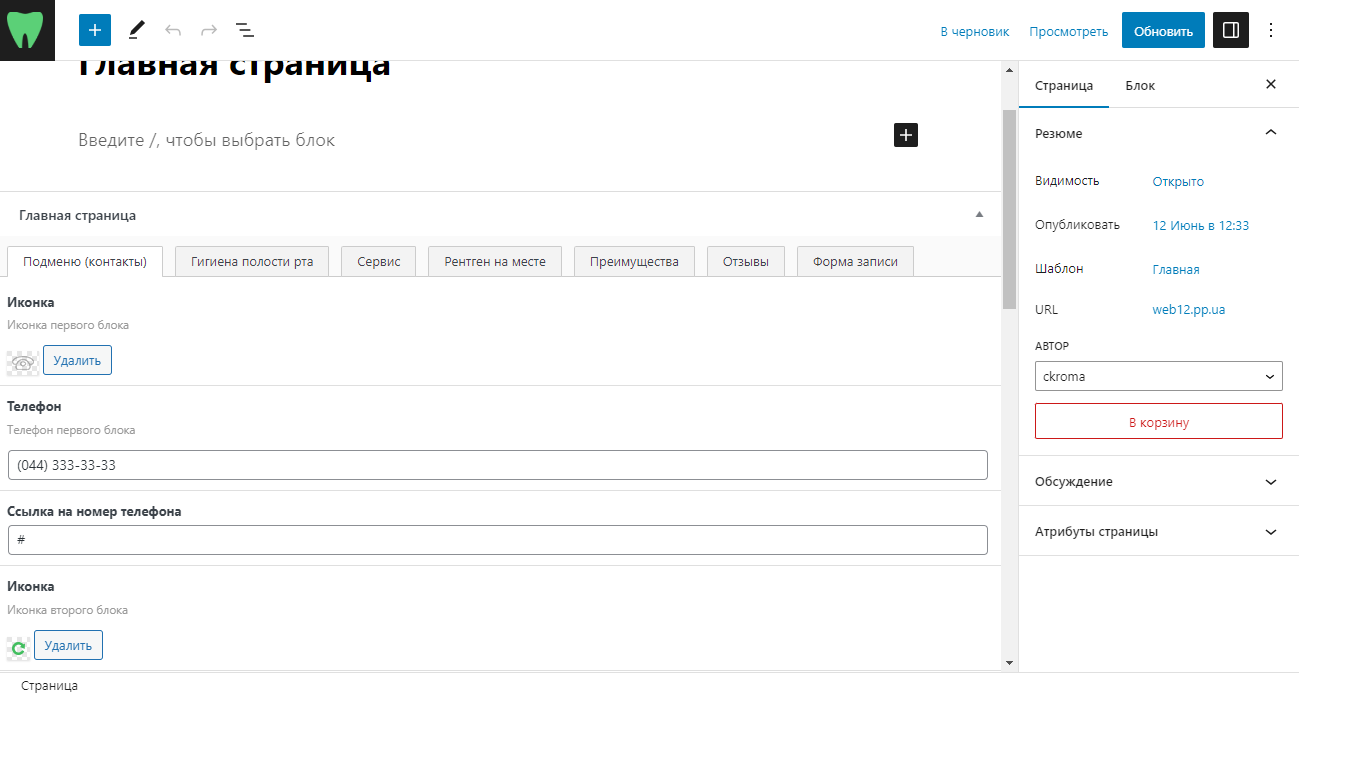
Task: Switch to the Блок sidebar tab
Action: [1140, 85]
